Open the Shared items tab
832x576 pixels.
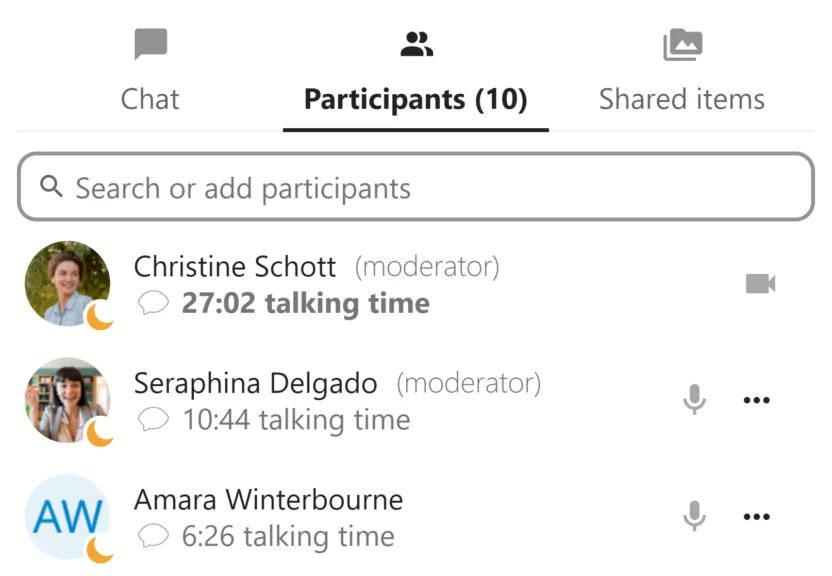point(682,99)
